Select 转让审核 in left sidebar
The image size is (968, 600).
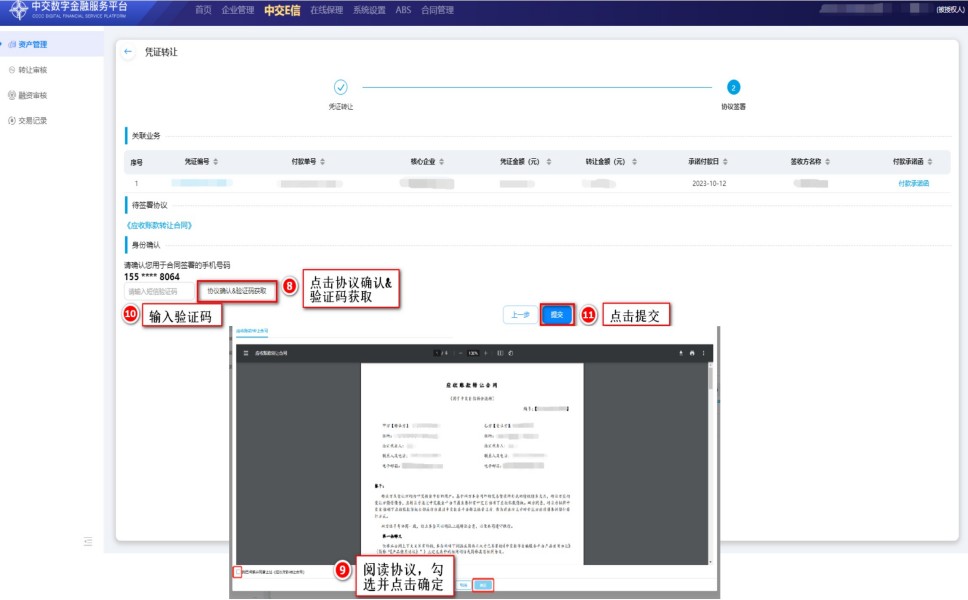(32, 70)
